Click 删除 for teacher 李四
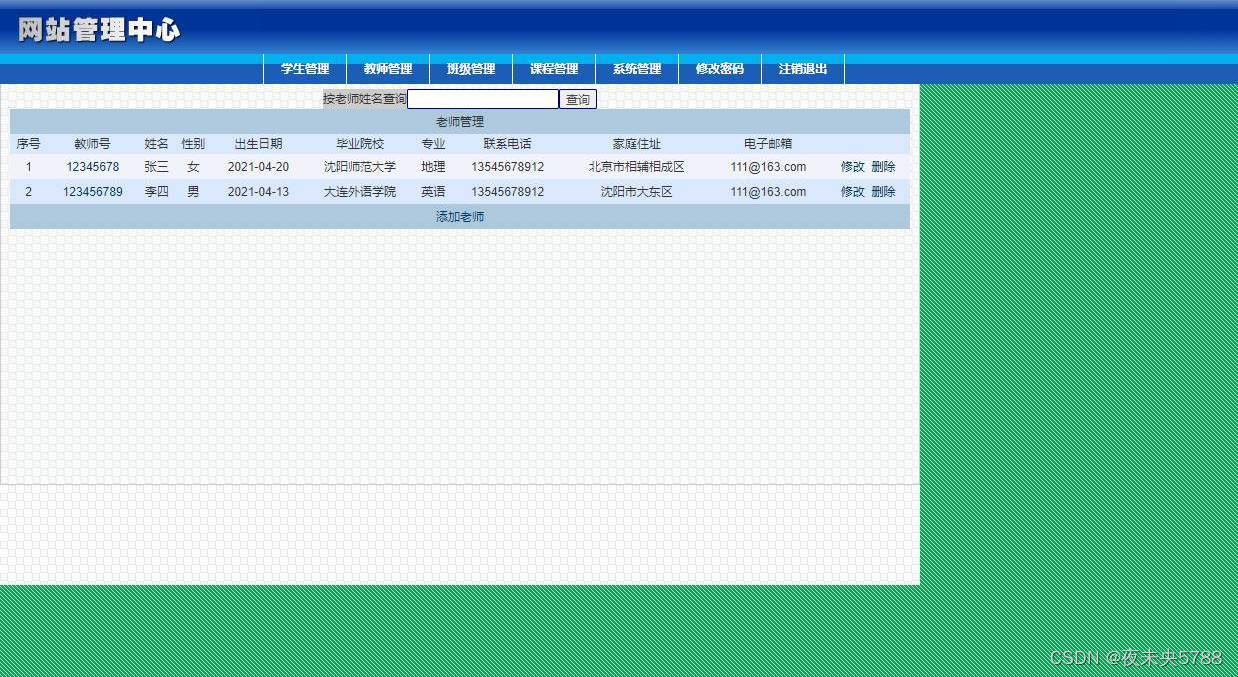This screenshot has width=1238, height=677. [x=883, y=192]
